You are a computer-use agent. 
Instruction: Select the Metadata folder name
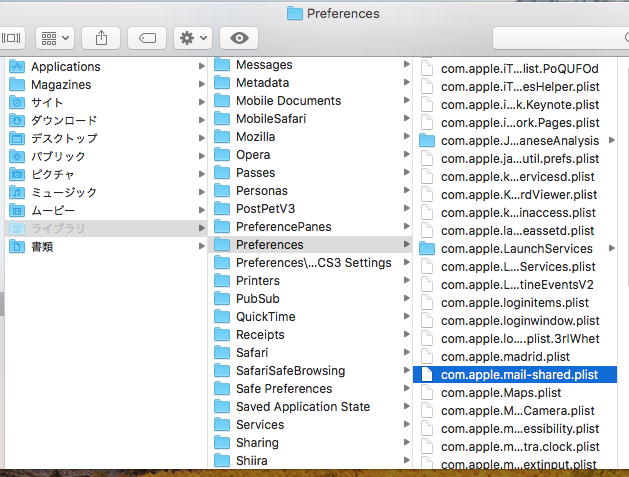(x=262, y=83)
